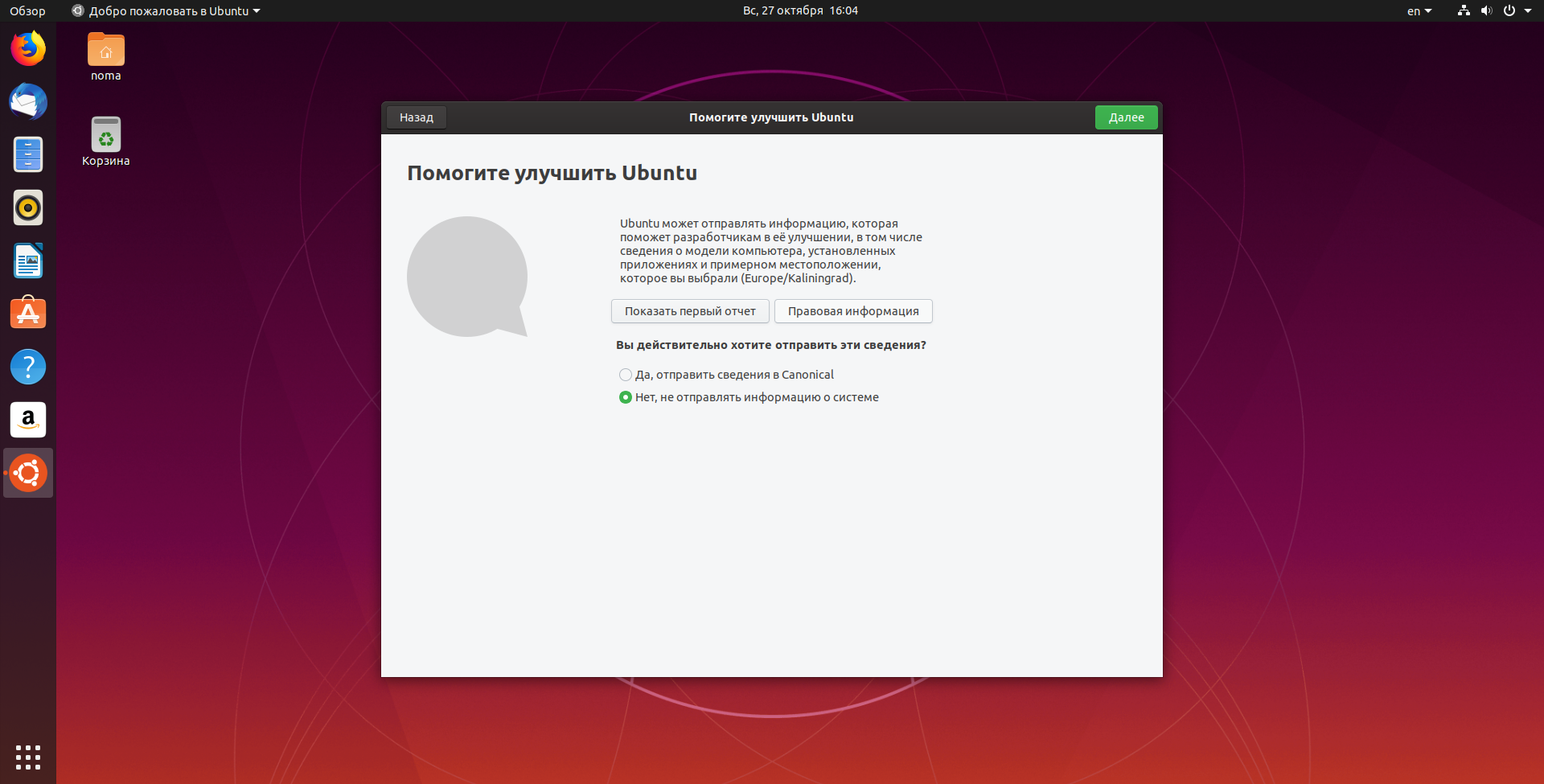
Task: Click Показать первый отчет button
Action: (x=690, y=311)
